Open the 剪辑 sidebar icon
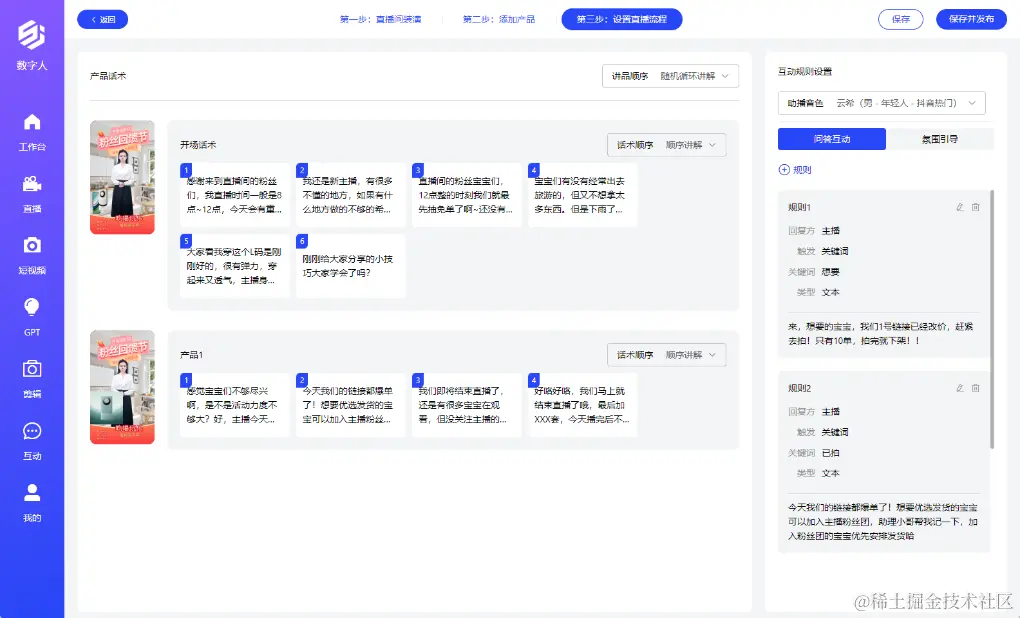 tap(32, 369)
